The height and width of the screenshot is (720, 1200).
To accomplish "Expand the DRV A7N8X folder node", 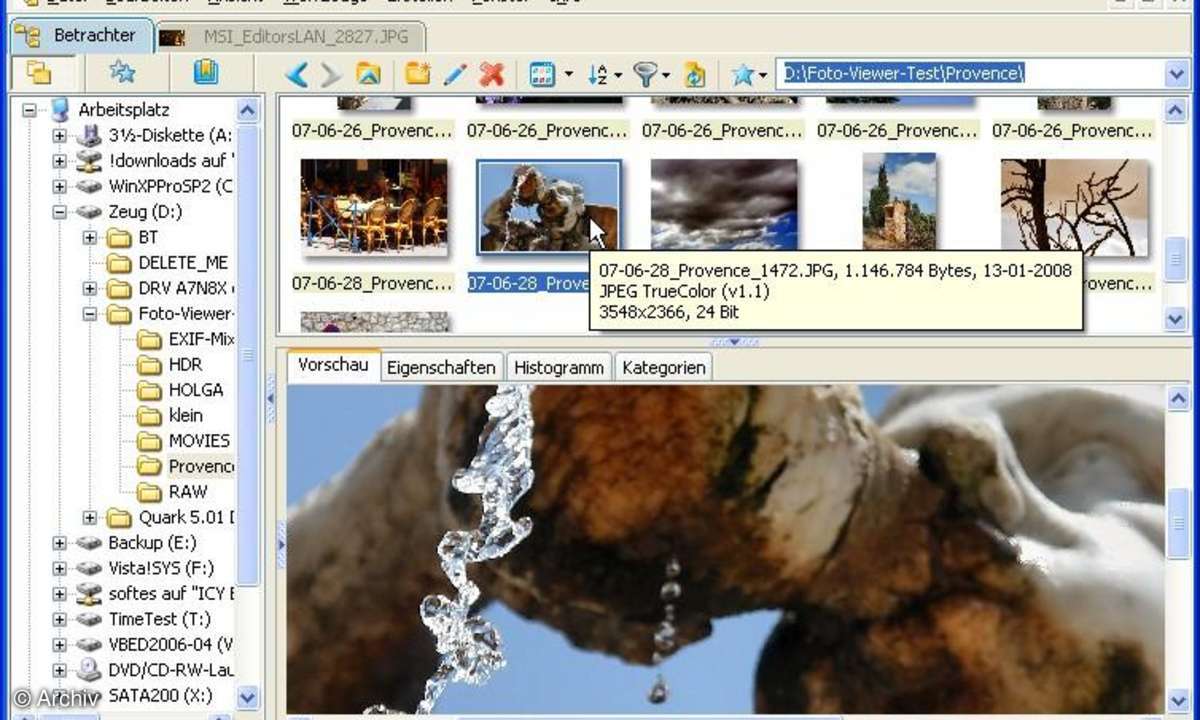I will click(x=90, y=288).
